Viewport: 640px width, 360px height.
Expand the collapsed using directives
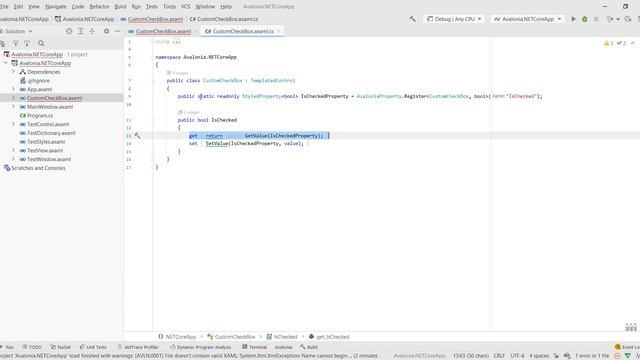coord(176,42)
